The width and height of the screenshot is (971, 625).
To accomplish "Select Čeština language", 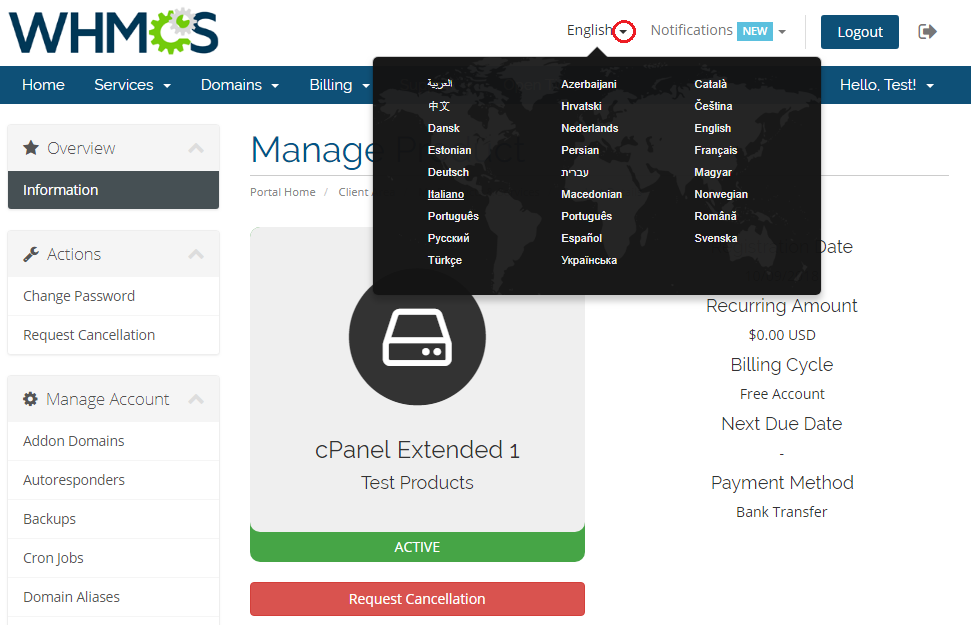I will coord(713,106).
